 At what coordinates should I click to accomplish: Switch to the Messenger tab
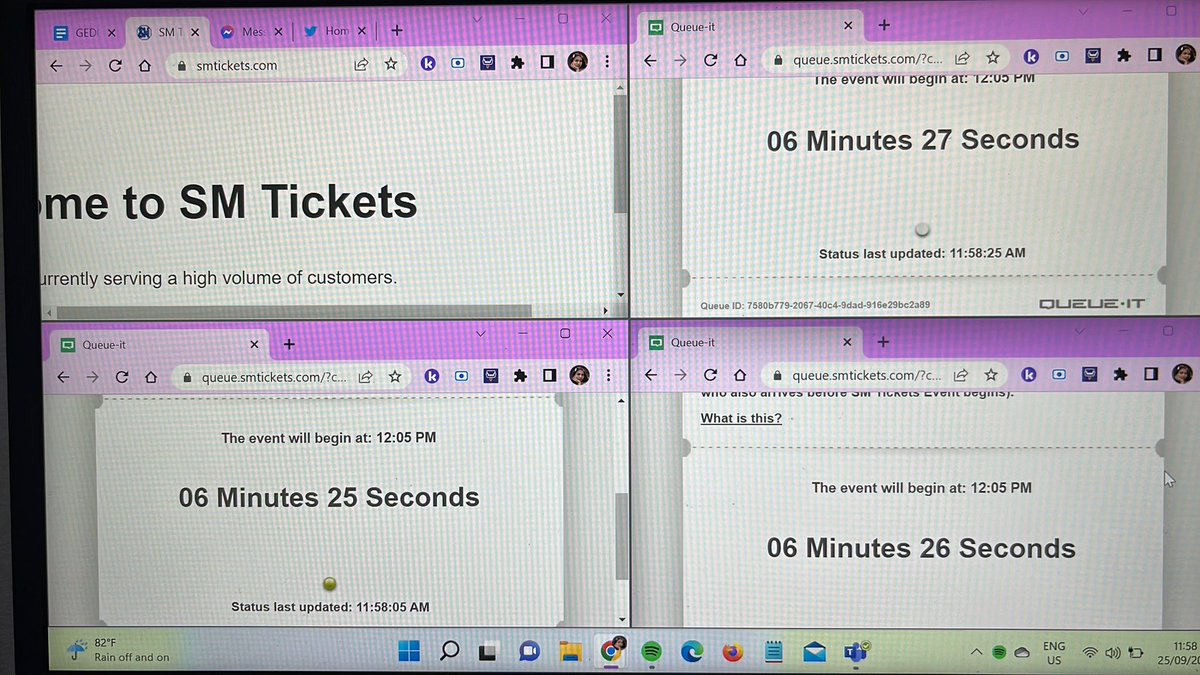[252, 32]
